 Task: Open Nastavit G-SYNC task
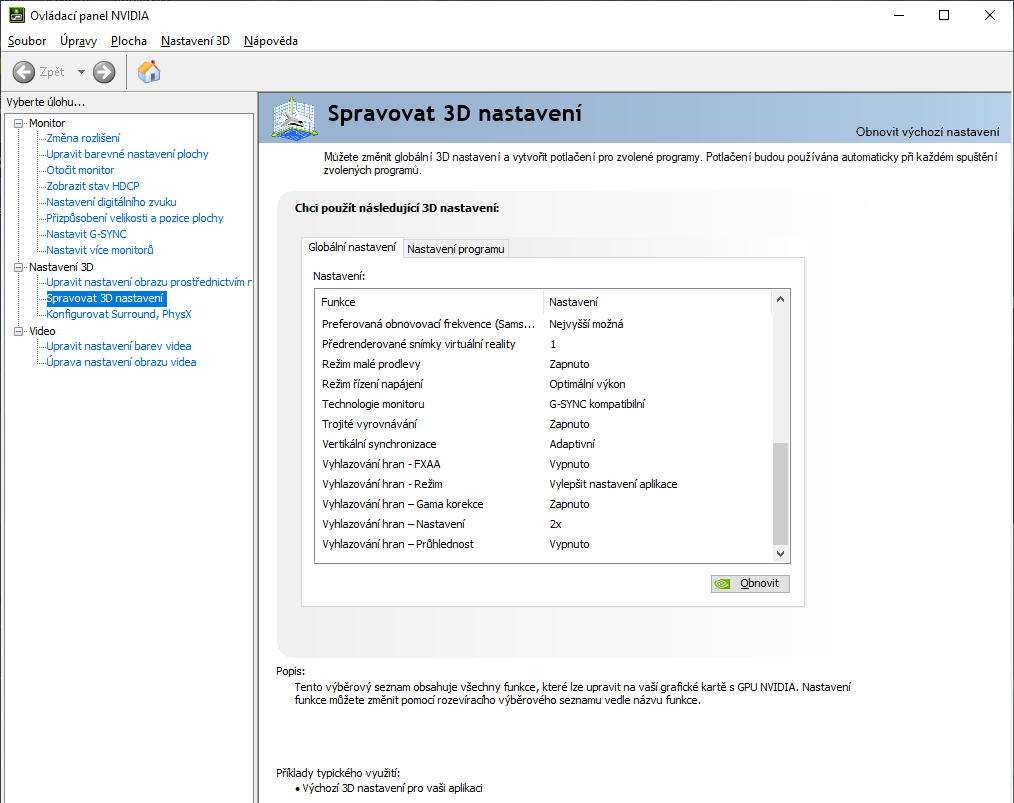point(86,234)
